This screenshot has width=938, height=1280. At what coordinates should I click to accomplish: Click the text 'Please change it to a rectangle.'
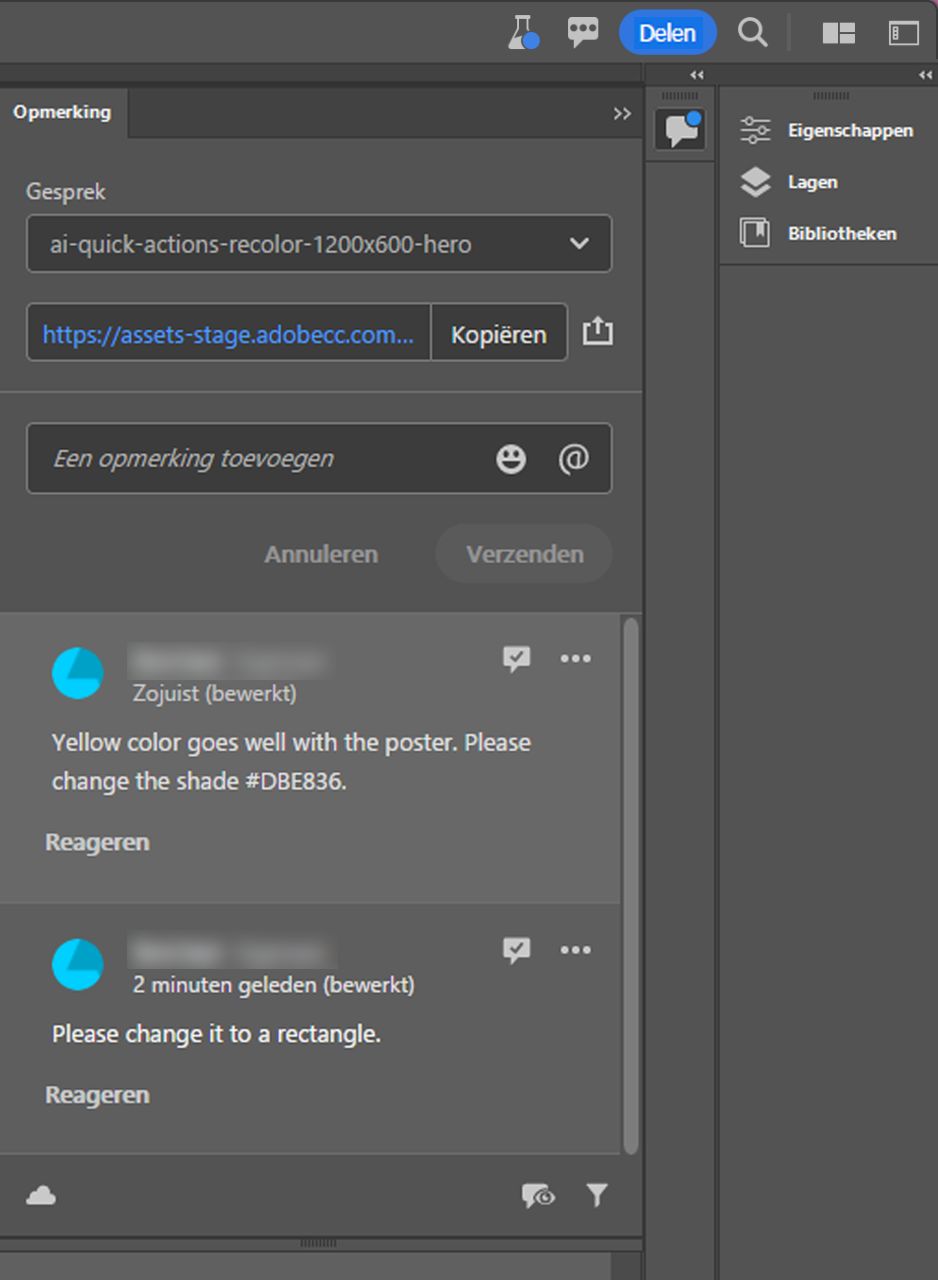click(216, 1034)
